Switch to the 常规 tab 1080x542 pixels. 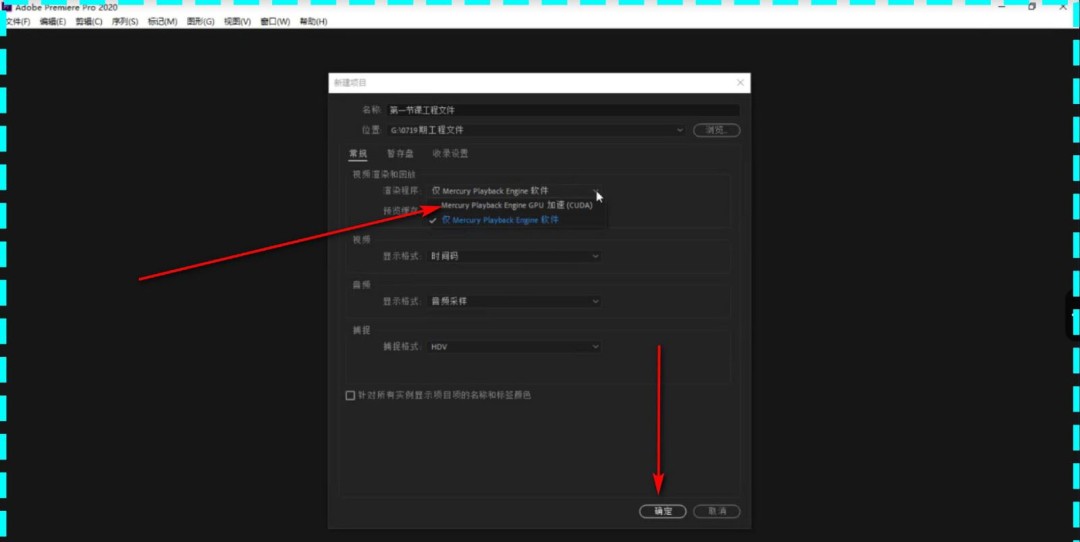click(x=358, y=154)
